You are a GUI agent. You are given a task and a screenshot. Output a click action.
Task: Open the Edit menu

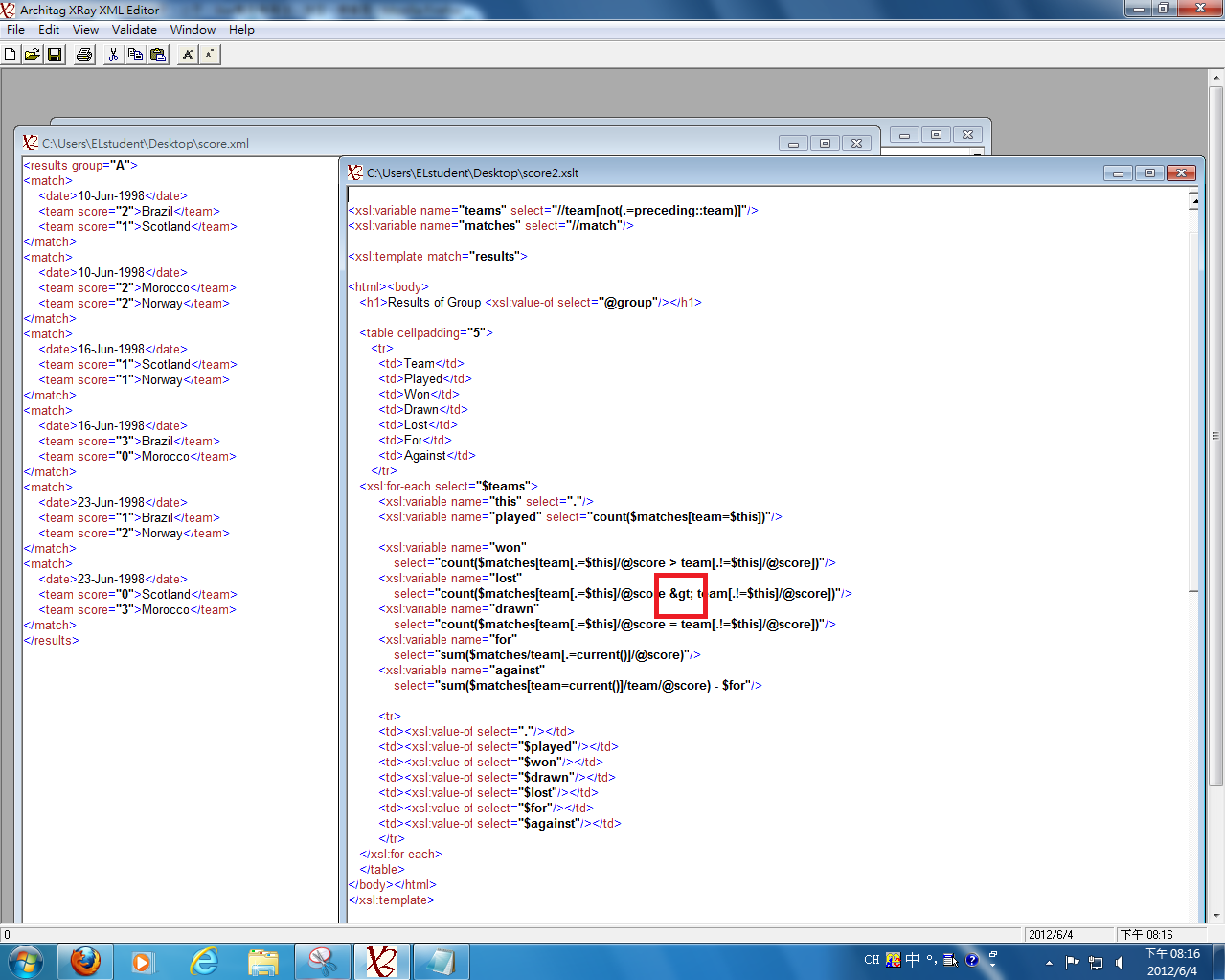tap(49, 30)
